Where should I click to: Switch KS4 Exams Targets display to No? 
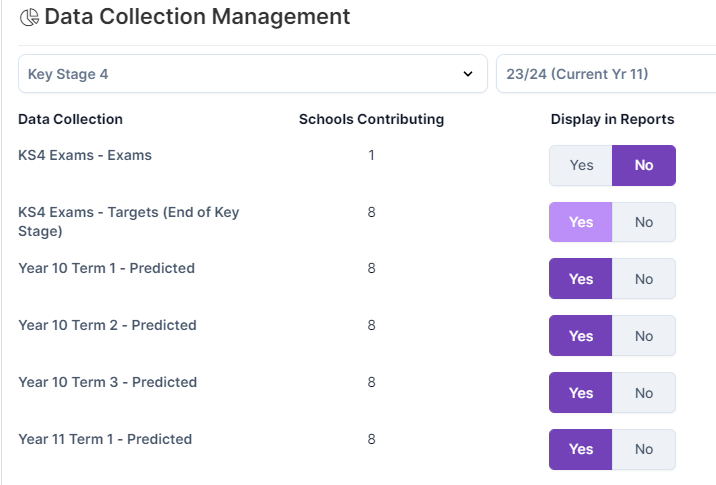pyautogui.click(x=644, y=222)
